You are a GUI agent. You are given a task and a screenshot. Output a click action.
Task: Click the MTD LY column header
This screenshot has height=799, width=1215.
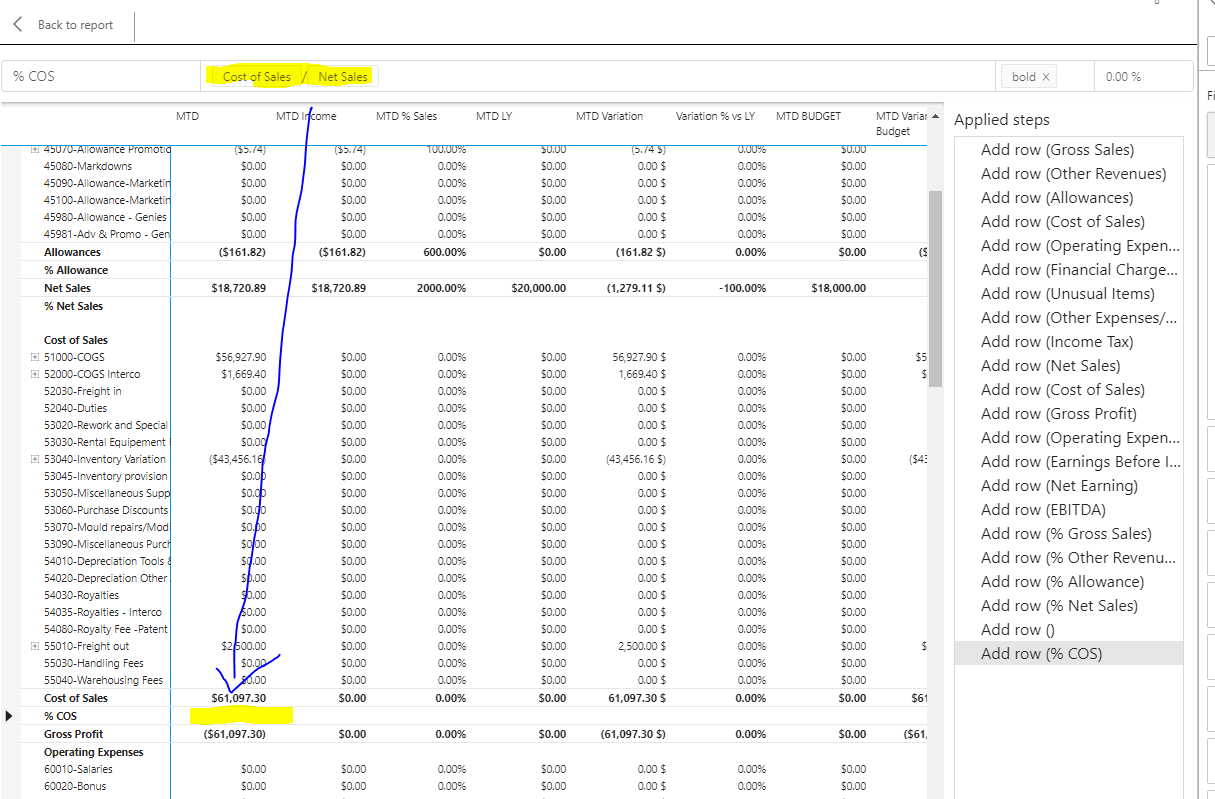coord(493,116)
